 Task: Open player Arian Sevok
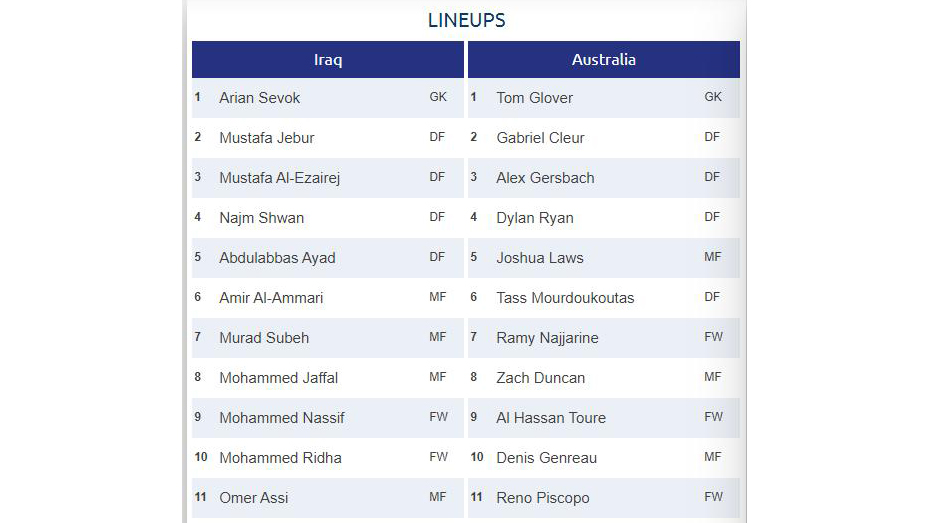pos(260,98)
